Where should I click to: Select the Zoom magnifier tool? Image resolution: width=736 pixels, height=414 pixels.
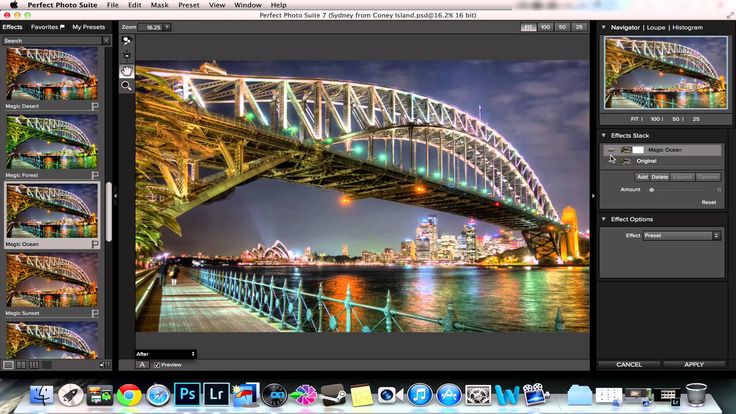[127, 86]
